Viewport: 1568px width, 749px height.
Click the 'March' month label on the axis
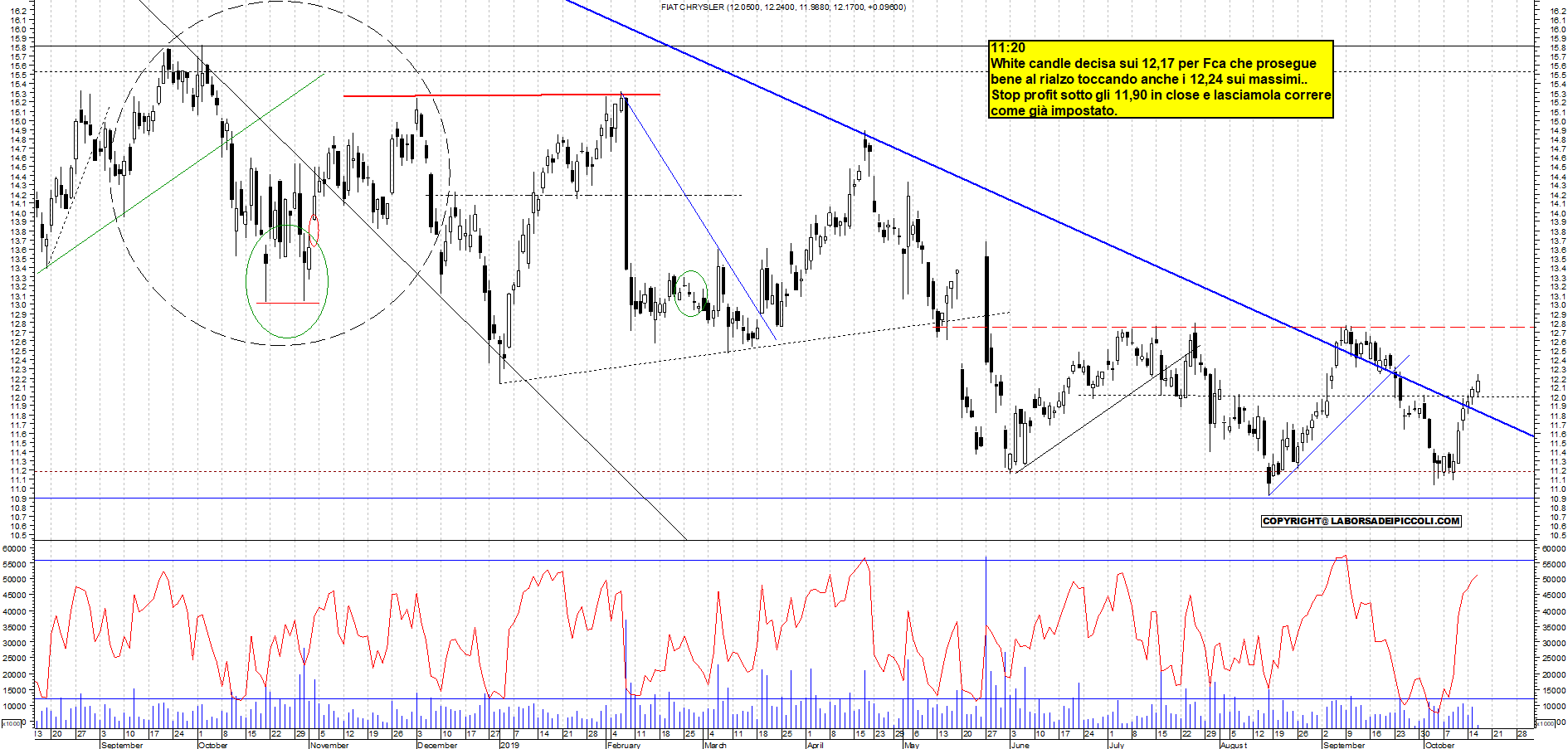pos(715,745)
